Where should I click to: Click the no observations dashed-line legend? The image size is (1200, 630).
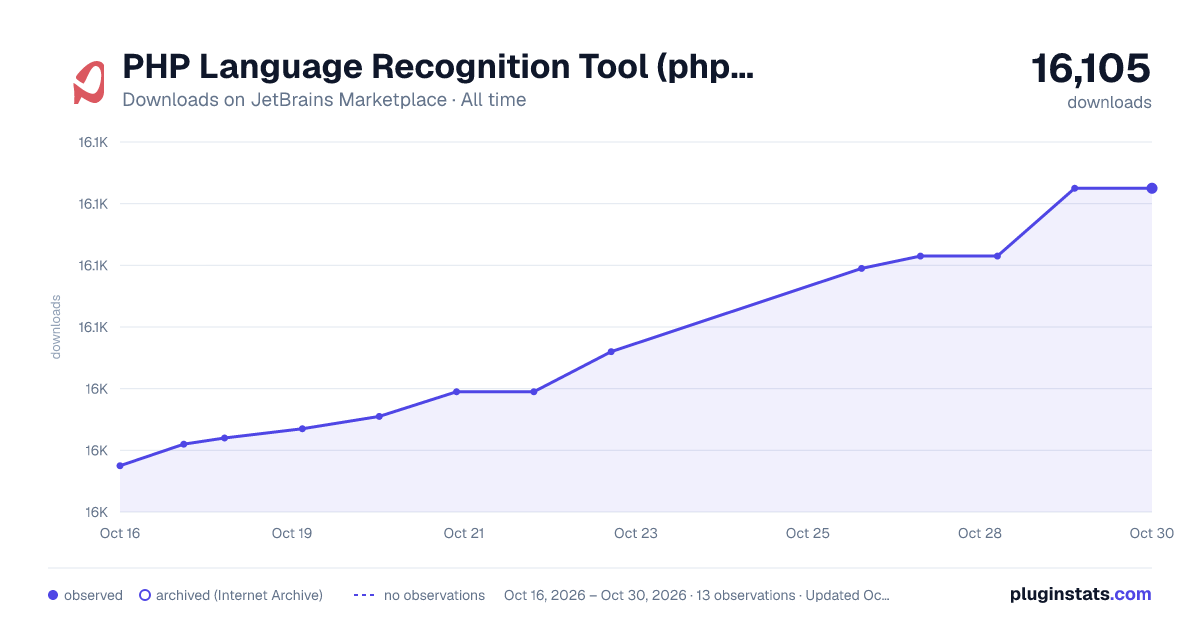[x=363, y=595]
